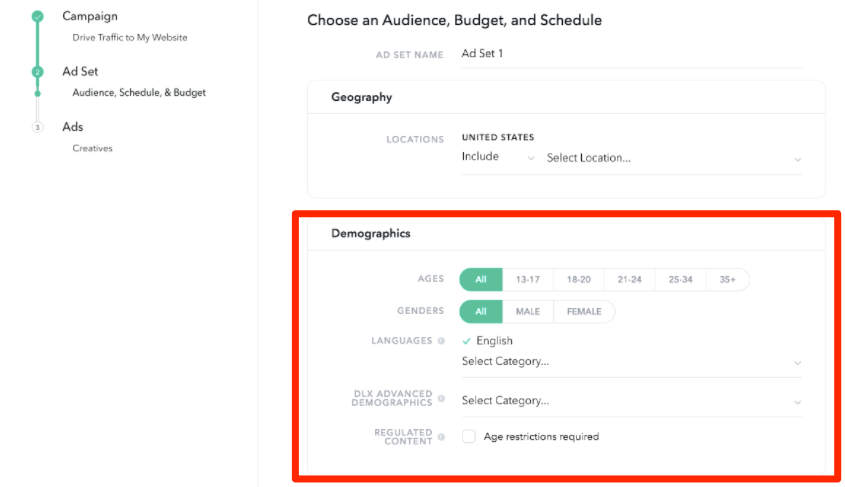Open the Languages Select Category dropdown
Image resolution: width=845 pixels, height=487 pixels.
pyautogui.click(x=631, y=361)
